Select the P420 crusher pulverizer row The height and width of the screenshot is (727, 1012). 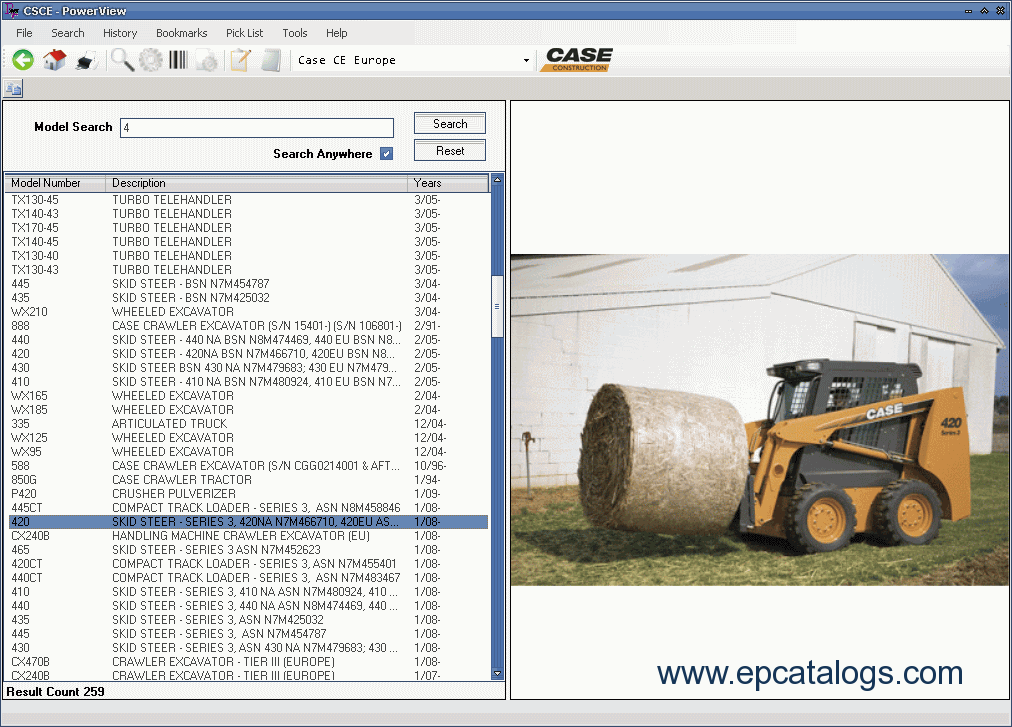248,494
